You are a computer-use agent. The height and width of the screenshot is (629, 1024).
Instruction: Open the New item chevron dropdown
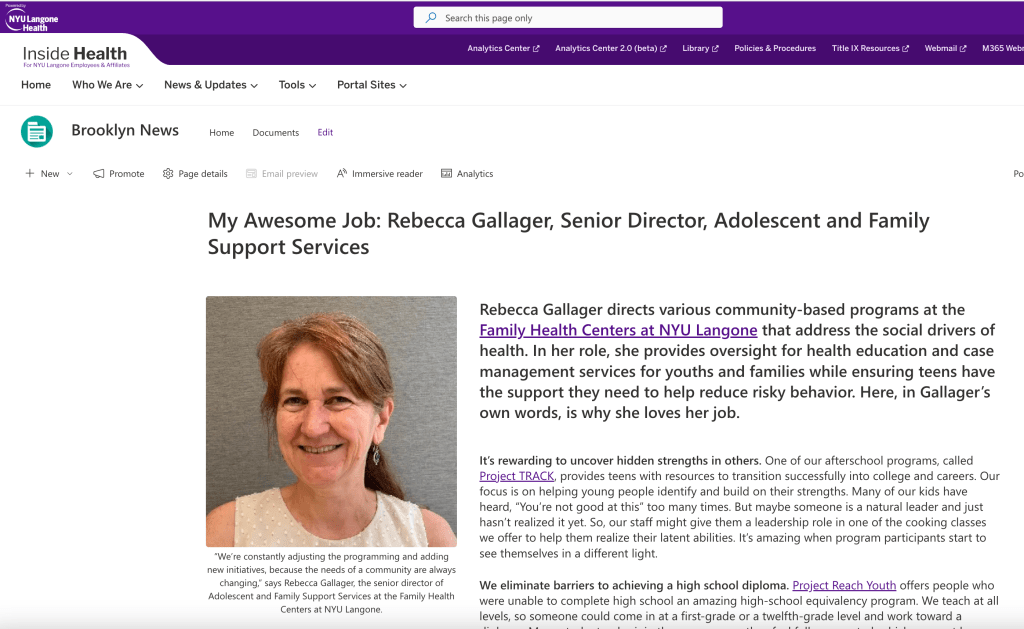70,174
